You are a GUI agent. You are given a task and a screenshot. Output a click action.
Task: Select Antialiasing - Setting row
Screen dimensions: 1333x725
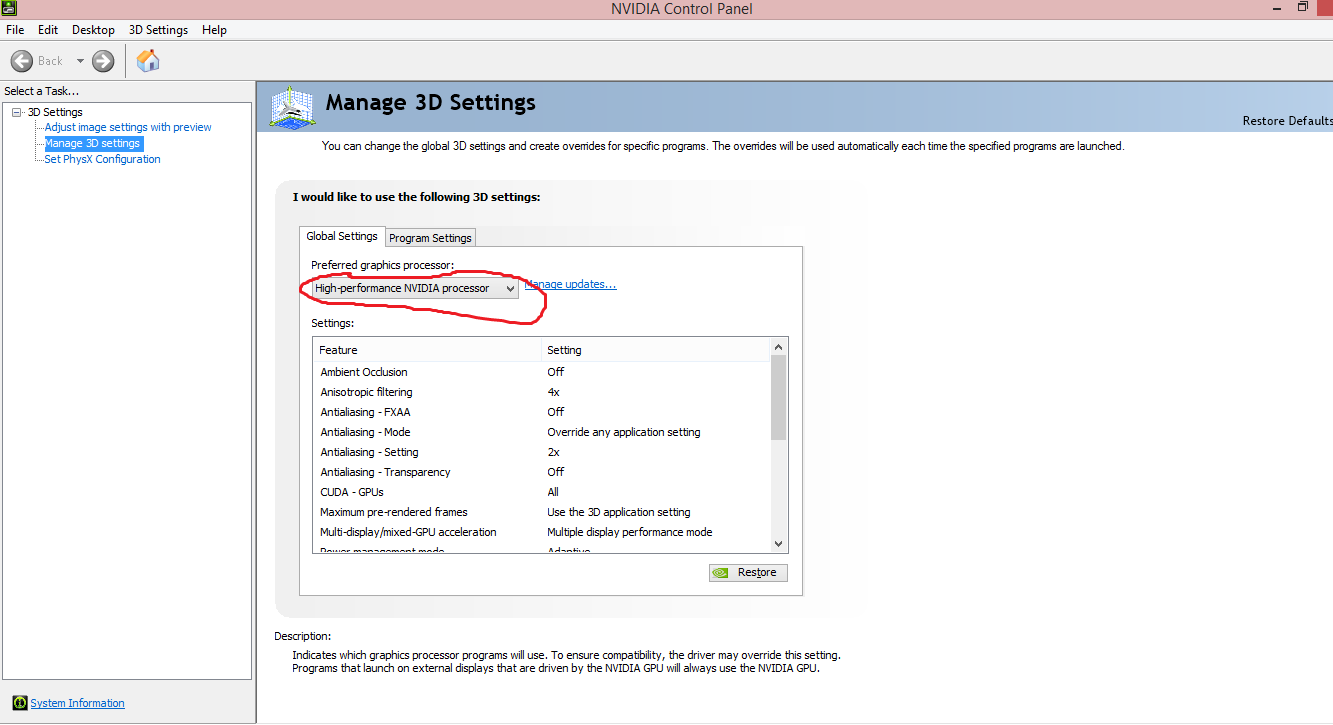click(542, 452)
